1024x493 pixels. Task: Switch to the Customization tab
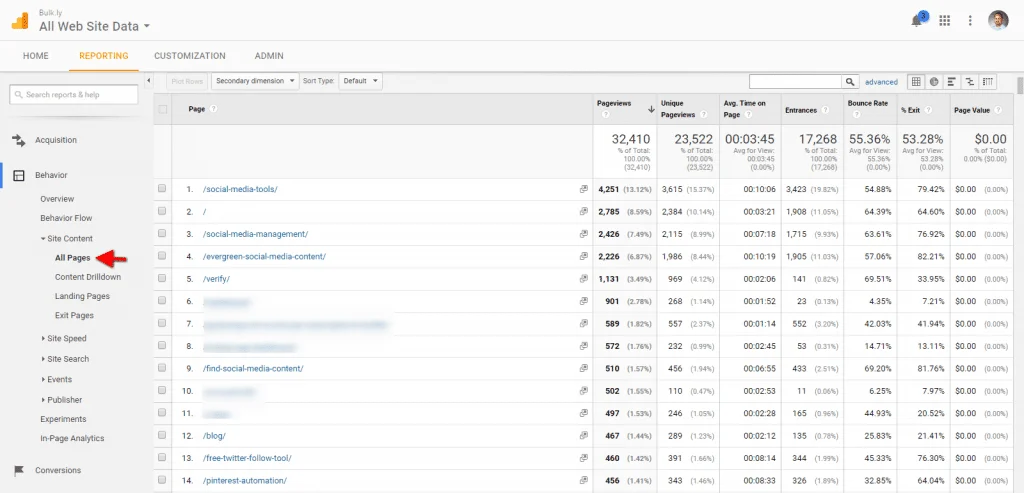[189, 56]
